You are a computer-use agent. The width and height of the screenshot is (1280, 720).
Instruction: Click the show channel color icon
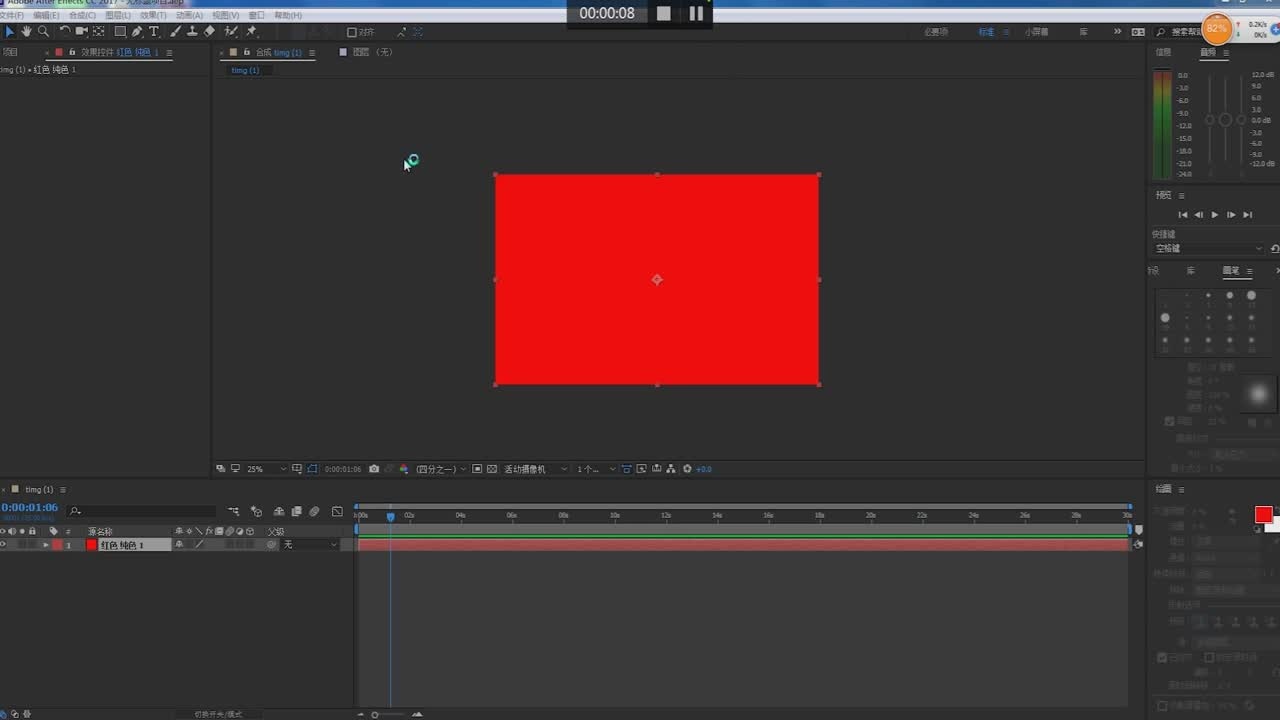coord(404,469)
